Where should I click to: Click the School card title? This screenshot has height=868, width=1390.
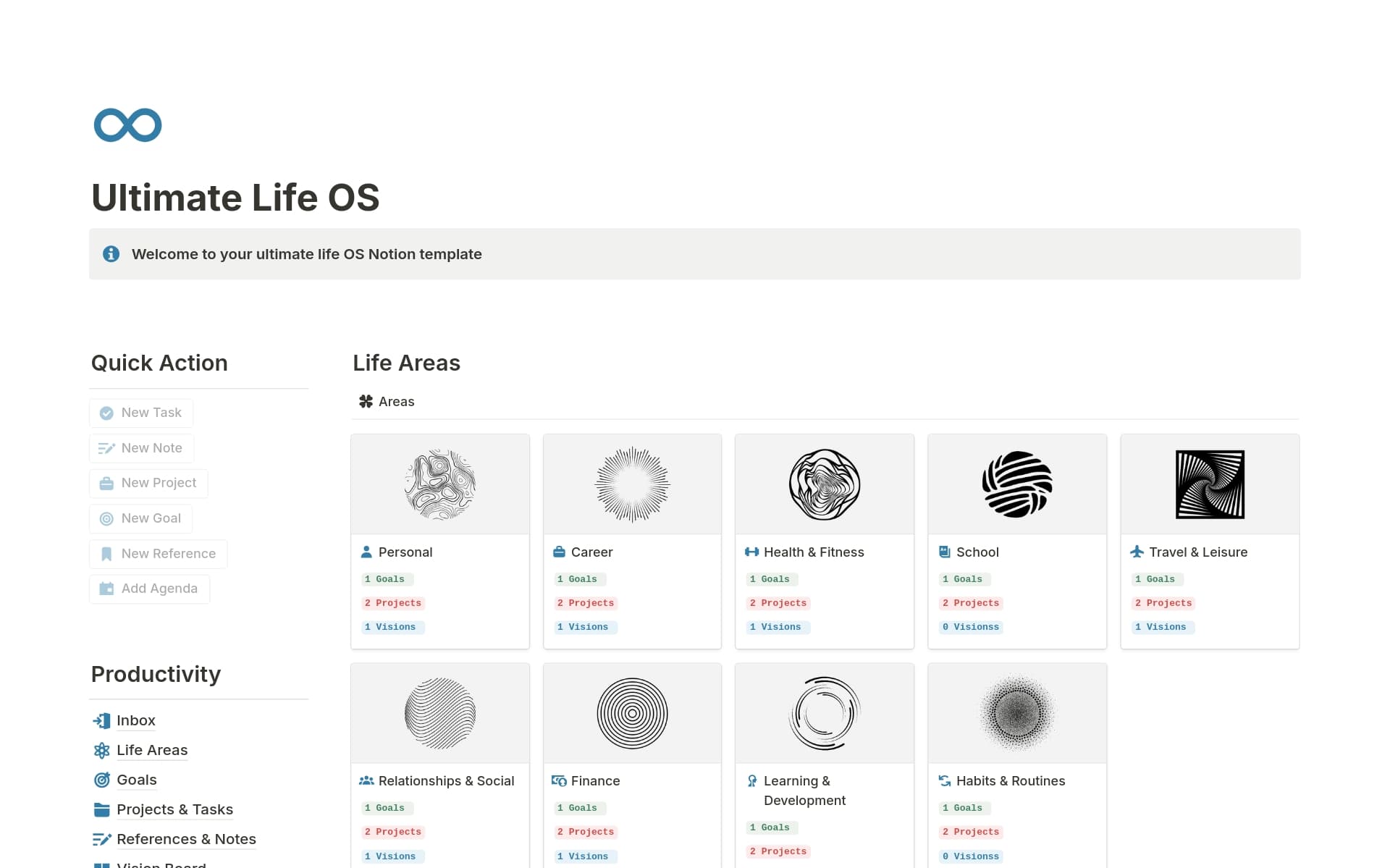[977, 552]
